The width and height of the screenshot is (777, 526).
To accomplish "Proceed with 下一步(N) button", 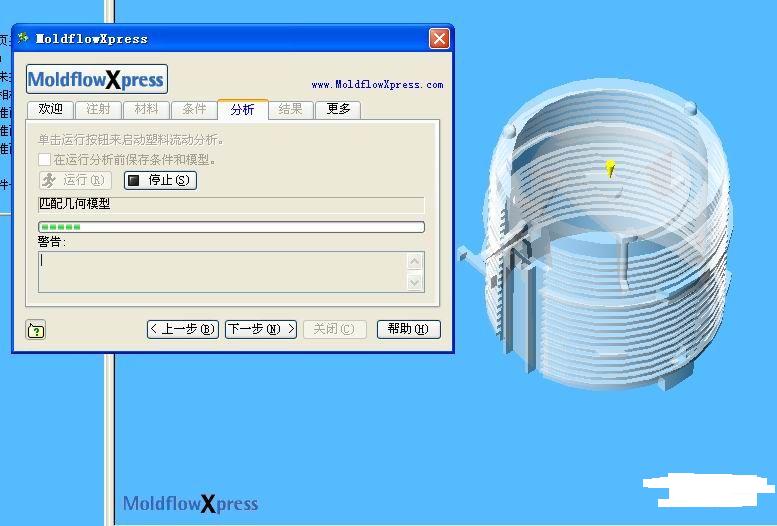I will (261, 329).
